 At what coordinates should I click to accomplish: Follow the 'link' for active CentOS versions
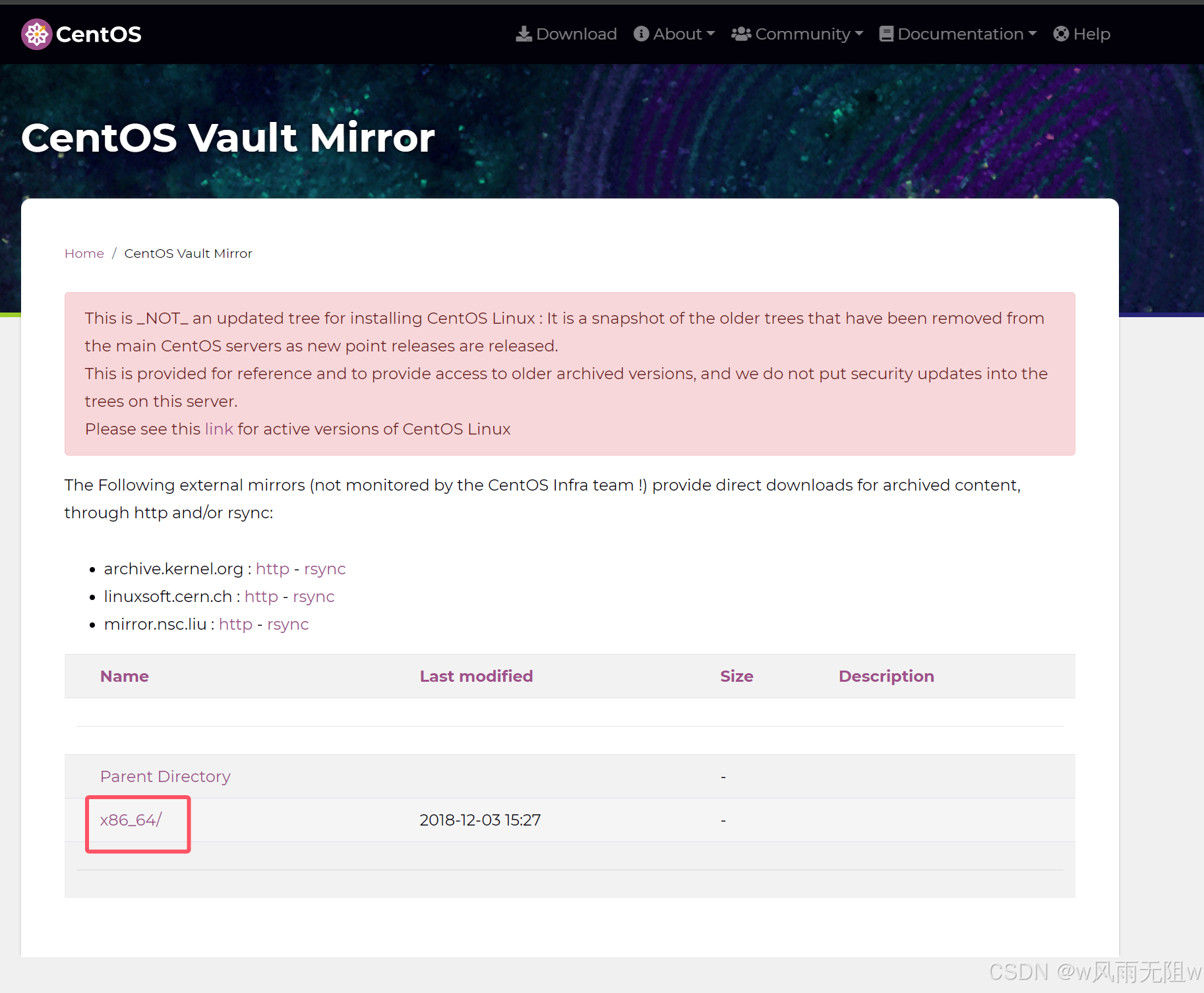(x=219, y=429)
